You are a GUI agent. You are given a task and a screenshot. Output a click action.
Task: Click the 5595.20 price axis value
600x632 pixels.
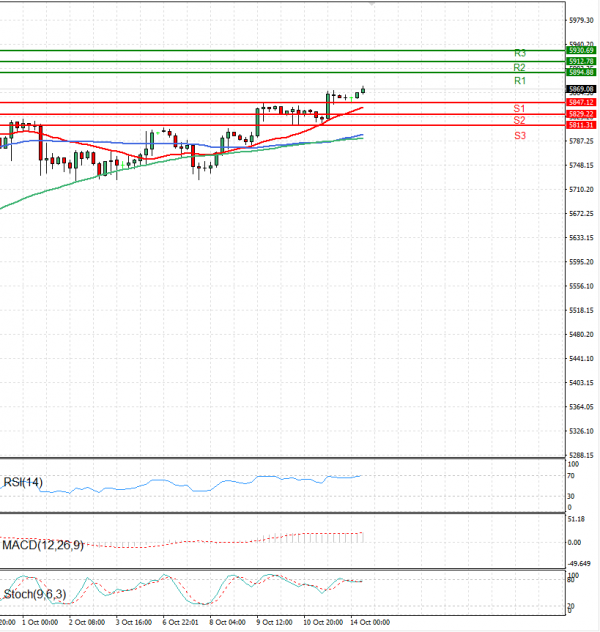point(581,262)
